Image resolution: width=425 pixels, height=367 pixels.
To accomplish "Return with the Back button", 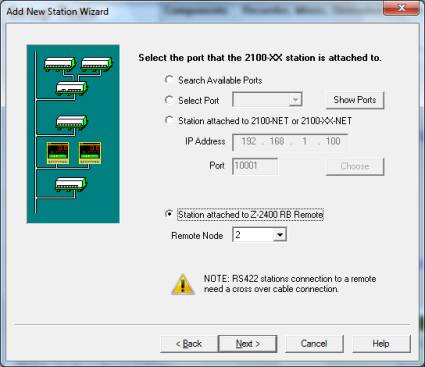I will [x=189, y=344].
